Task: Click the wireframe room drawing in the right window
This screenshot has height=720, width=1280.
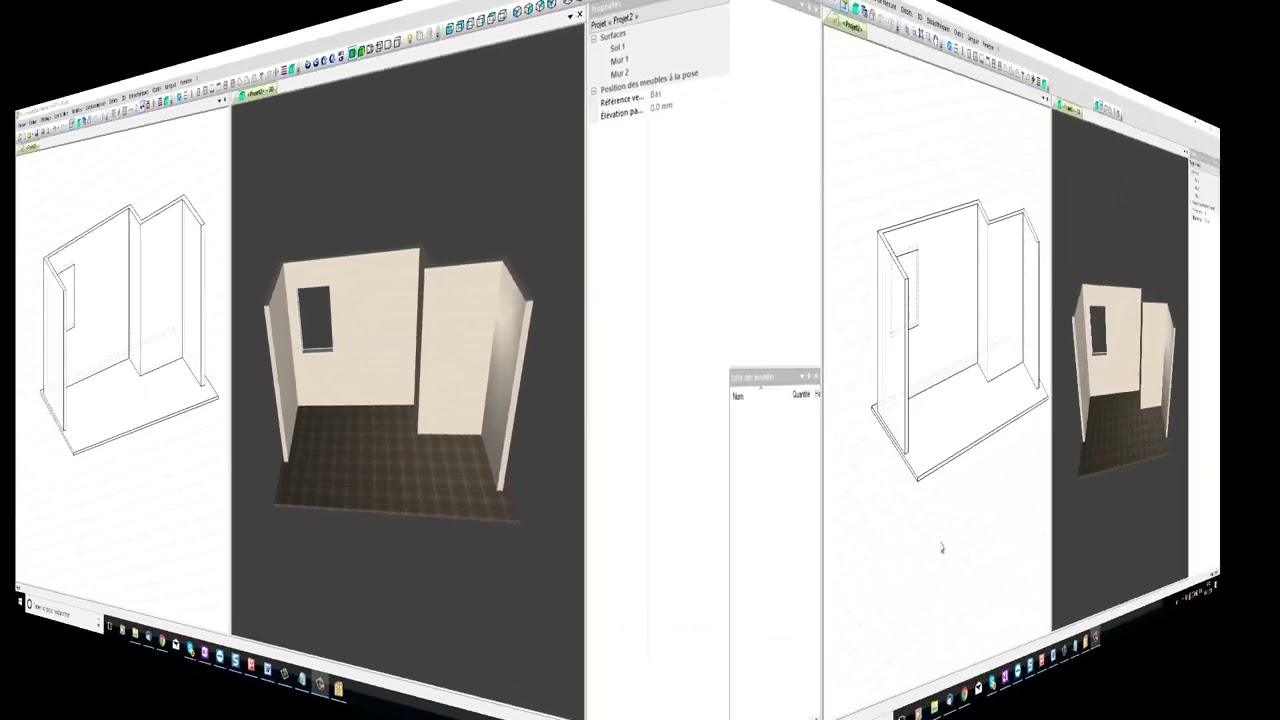Action: (x=962, y=338)
